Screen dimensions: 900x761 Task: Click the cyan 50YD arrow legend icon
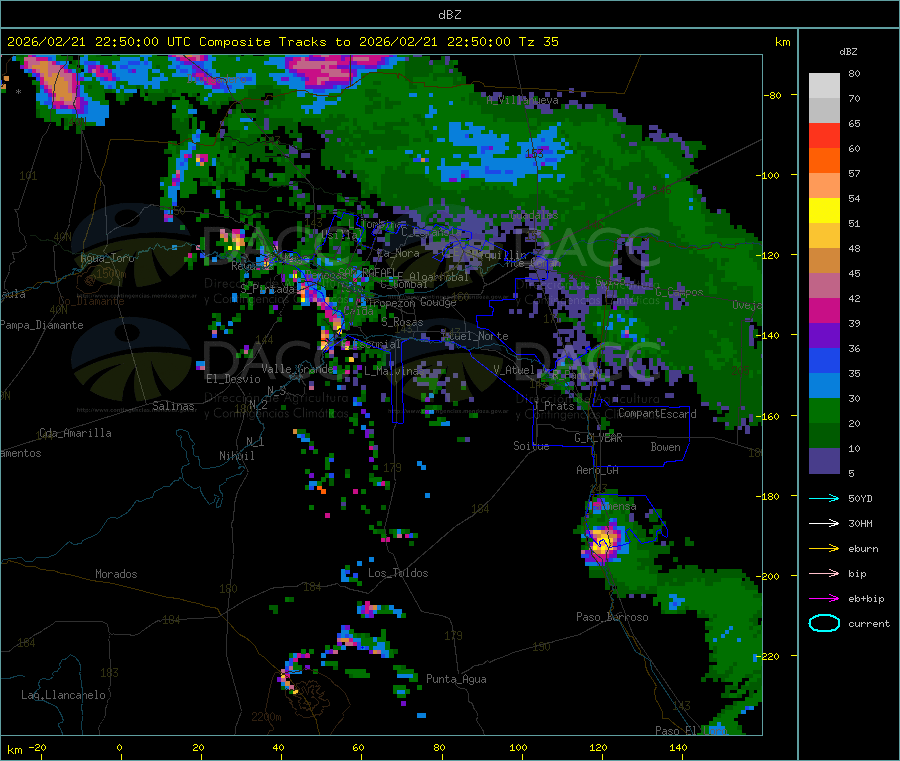[824, 498]
